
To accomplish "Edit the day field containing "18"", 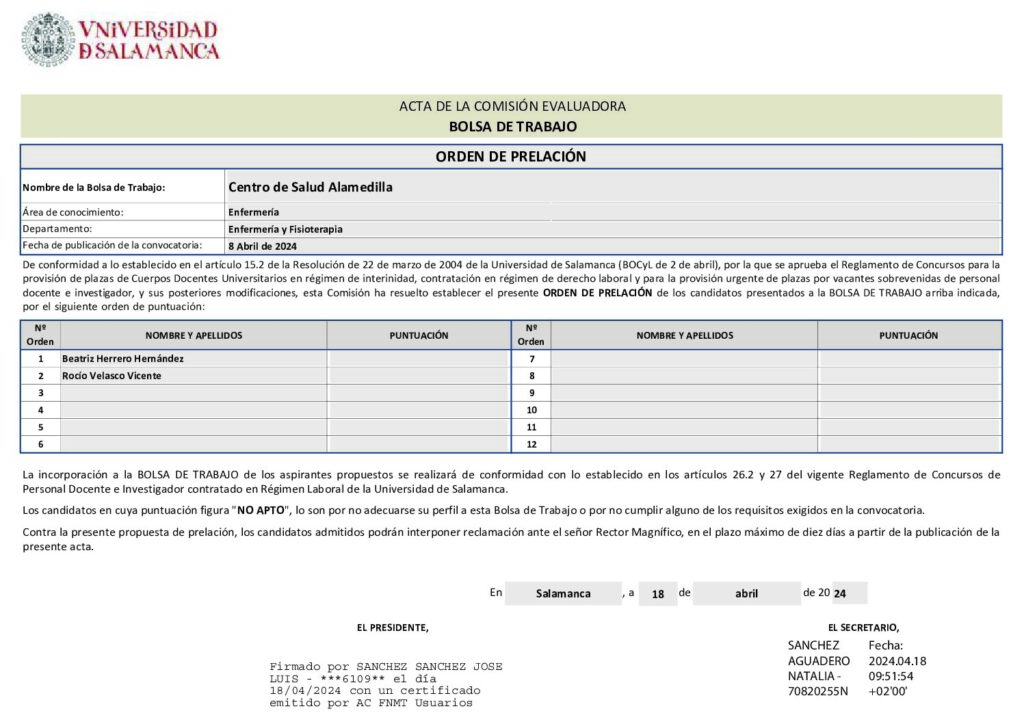I will tap(658, 593).
